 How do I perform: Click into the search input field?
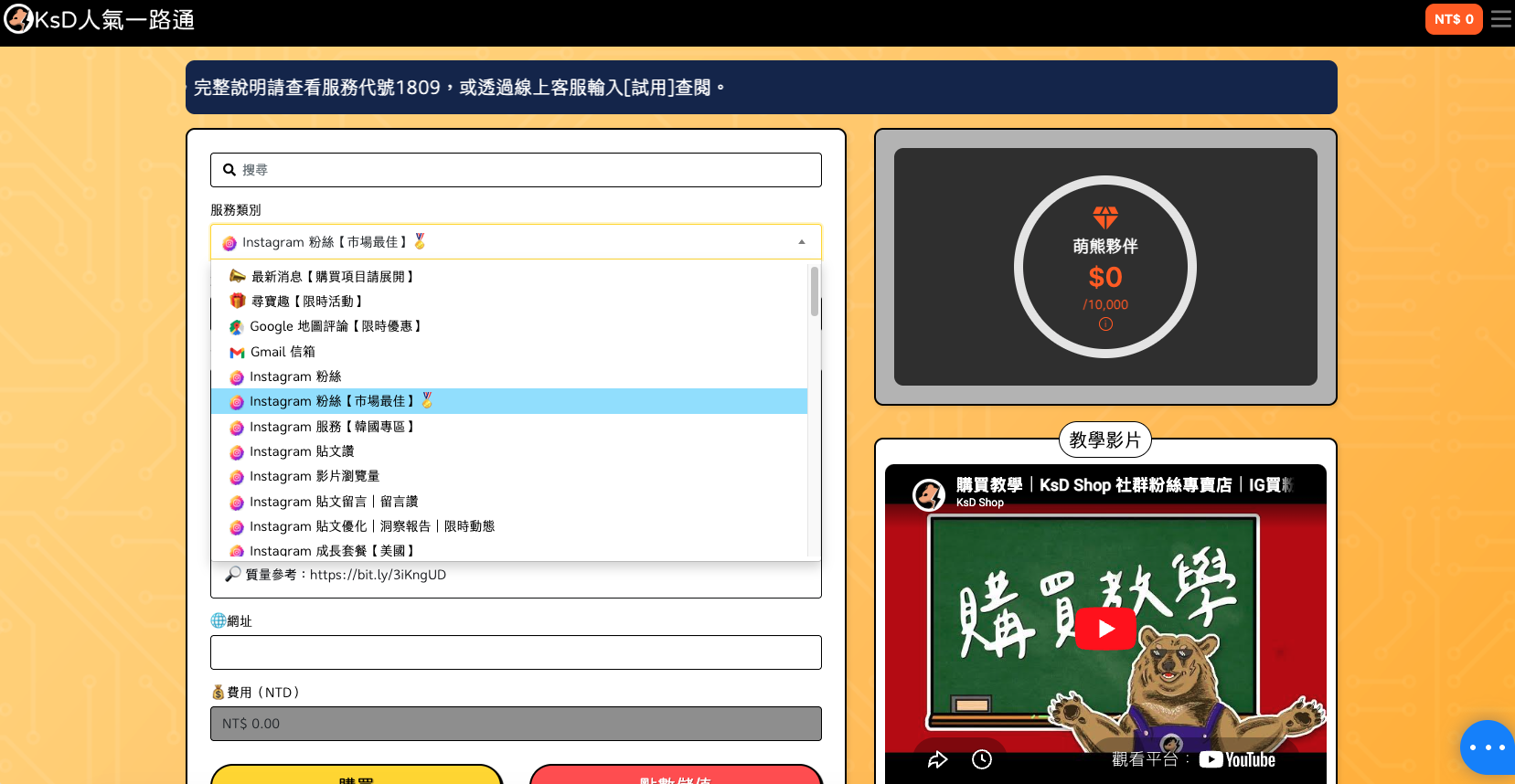pos(516,170)
